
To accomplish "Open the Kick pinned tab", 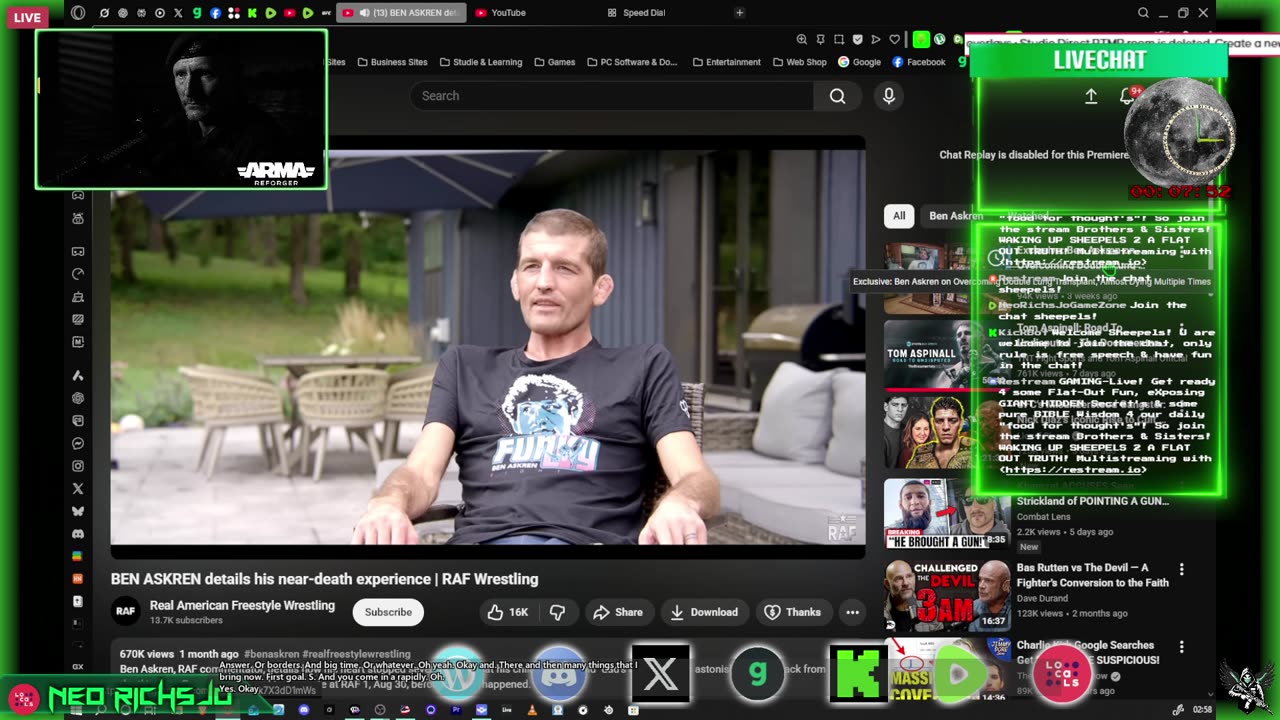I will (252, 13).
